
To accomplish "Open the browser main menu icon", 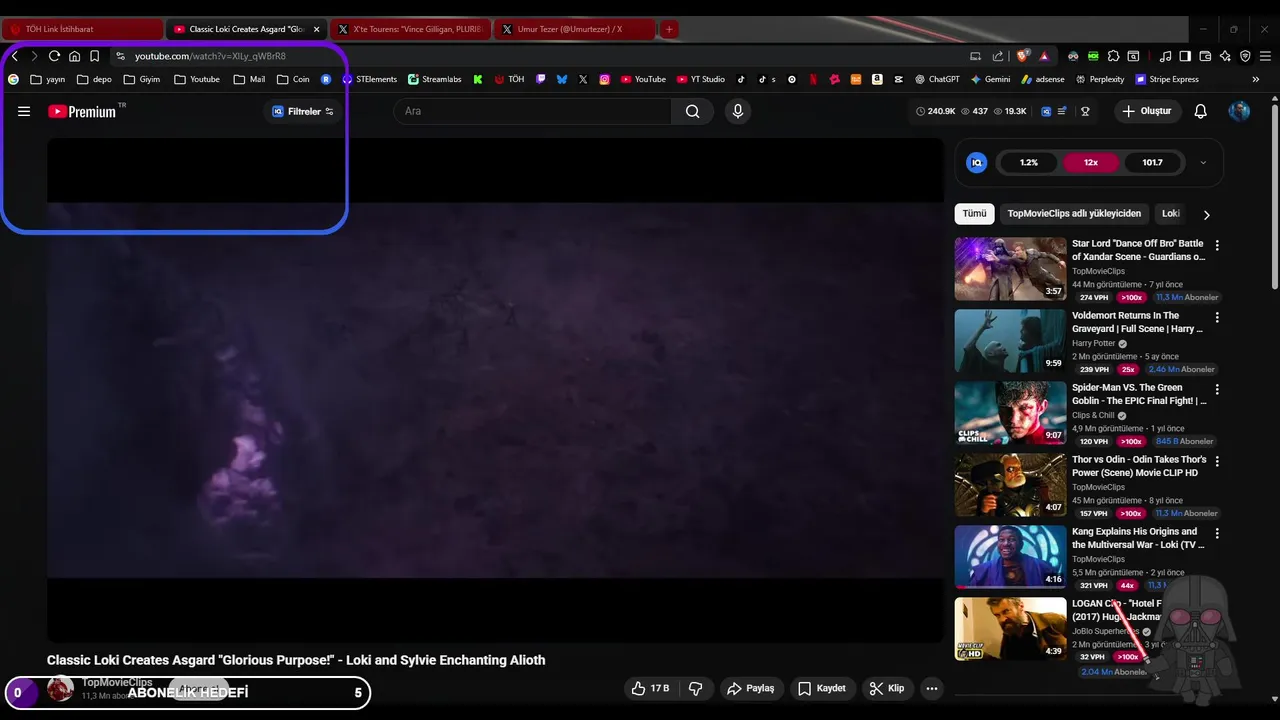I will (1266, 56).
